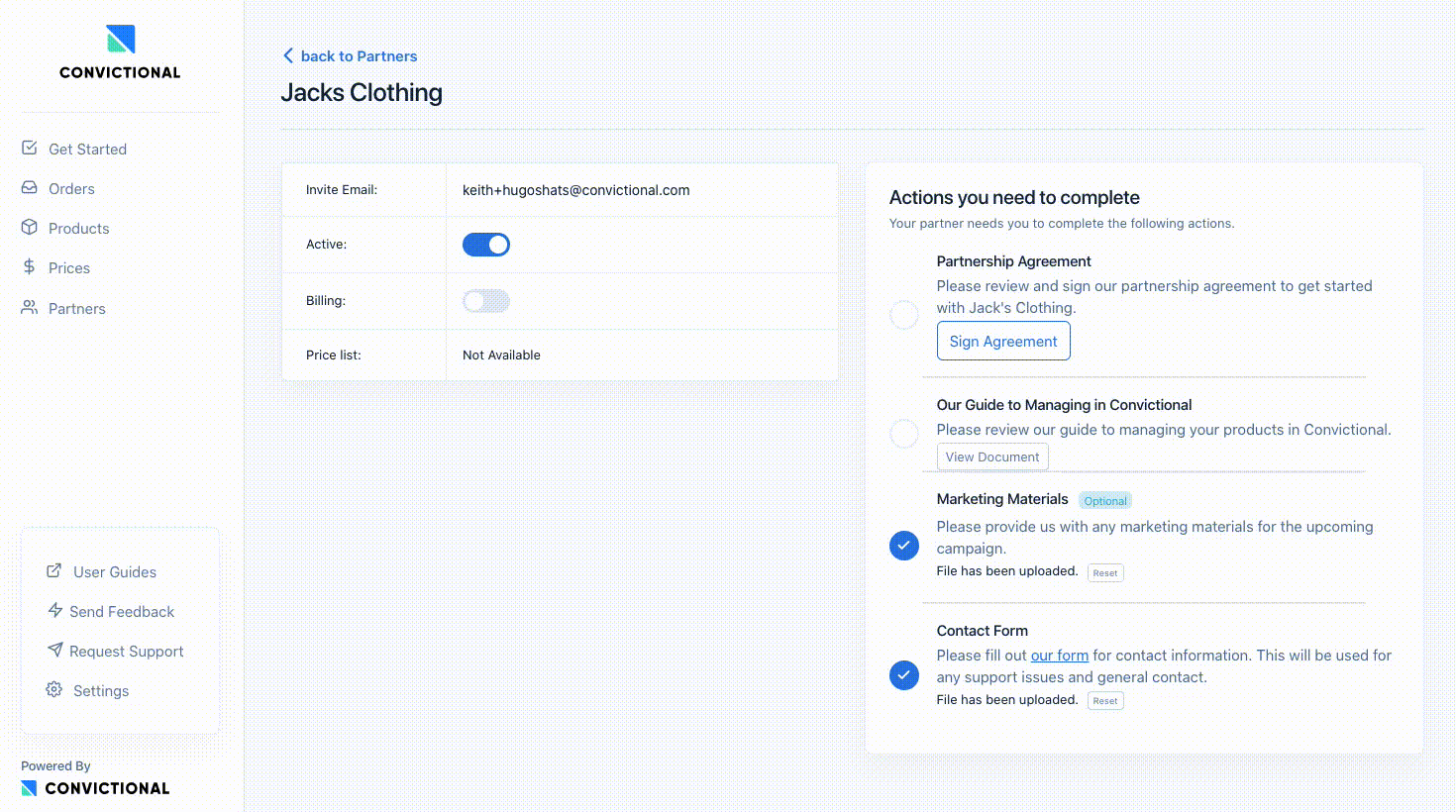
Task: Click the 'Active:' row label
Action: pos(327,244)
